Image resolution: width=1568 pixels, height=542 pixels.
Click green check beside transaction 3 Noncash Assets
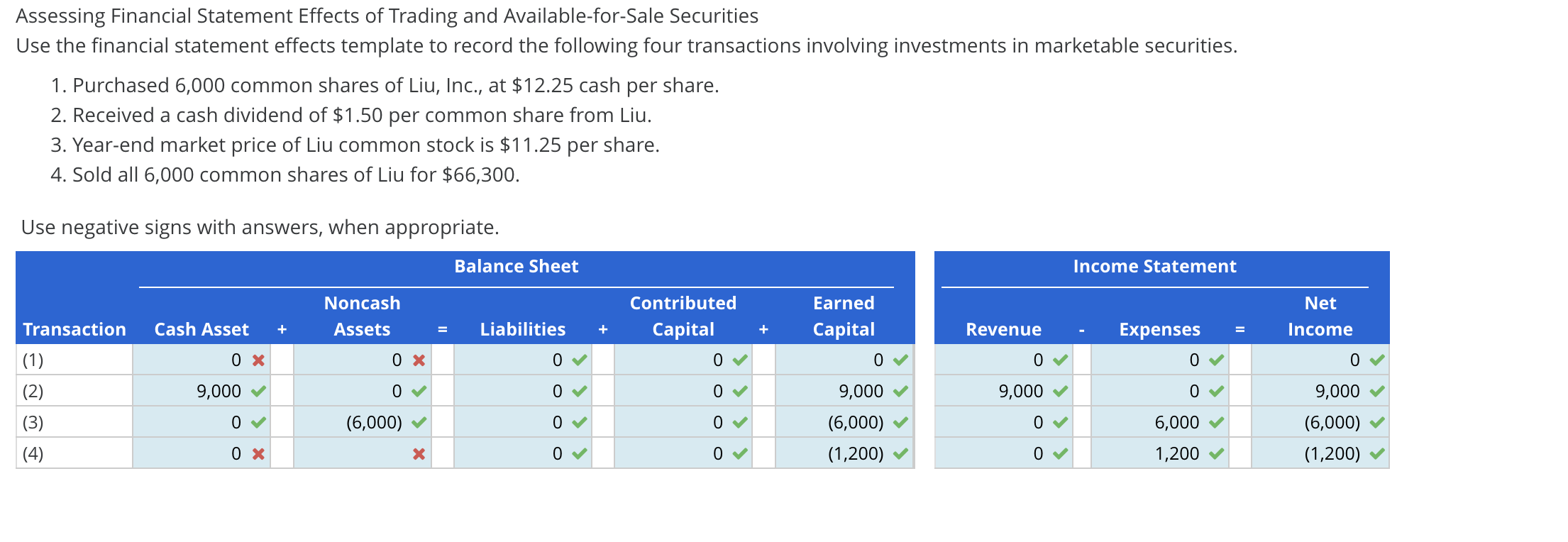click(x=419, y=423)
